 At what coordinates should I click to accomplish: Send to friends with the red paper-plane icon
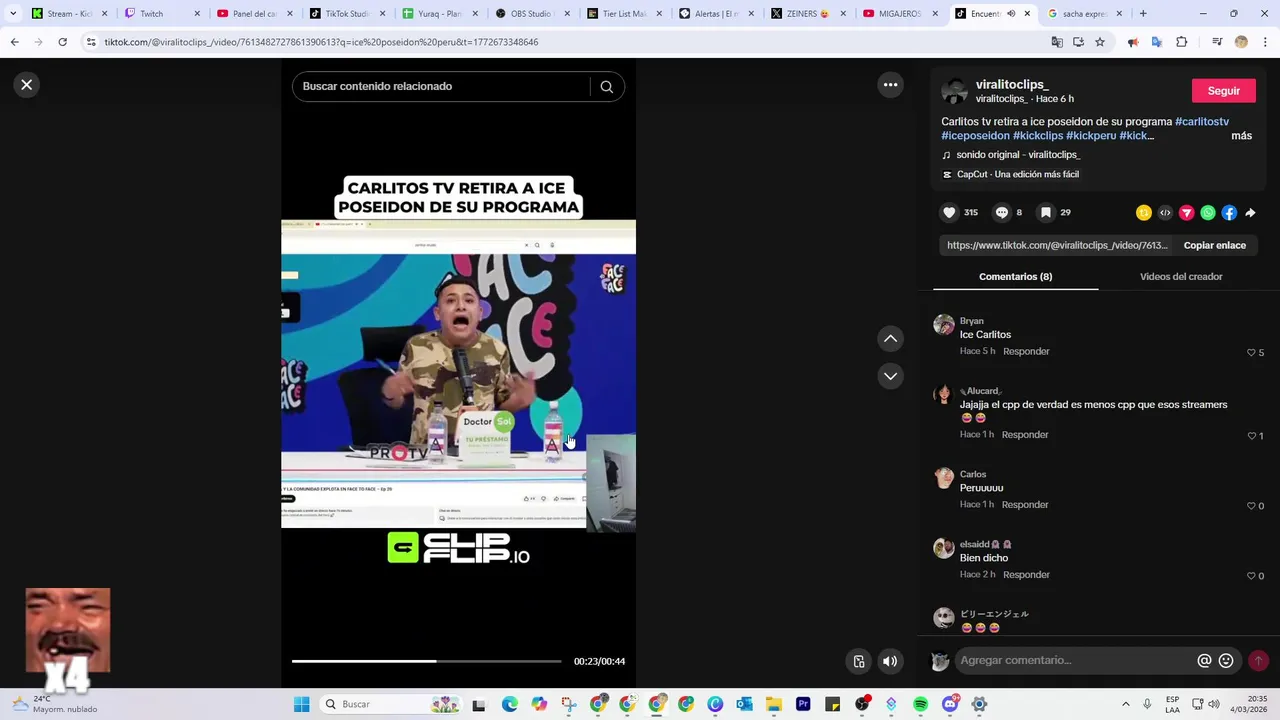[1186, 212]
